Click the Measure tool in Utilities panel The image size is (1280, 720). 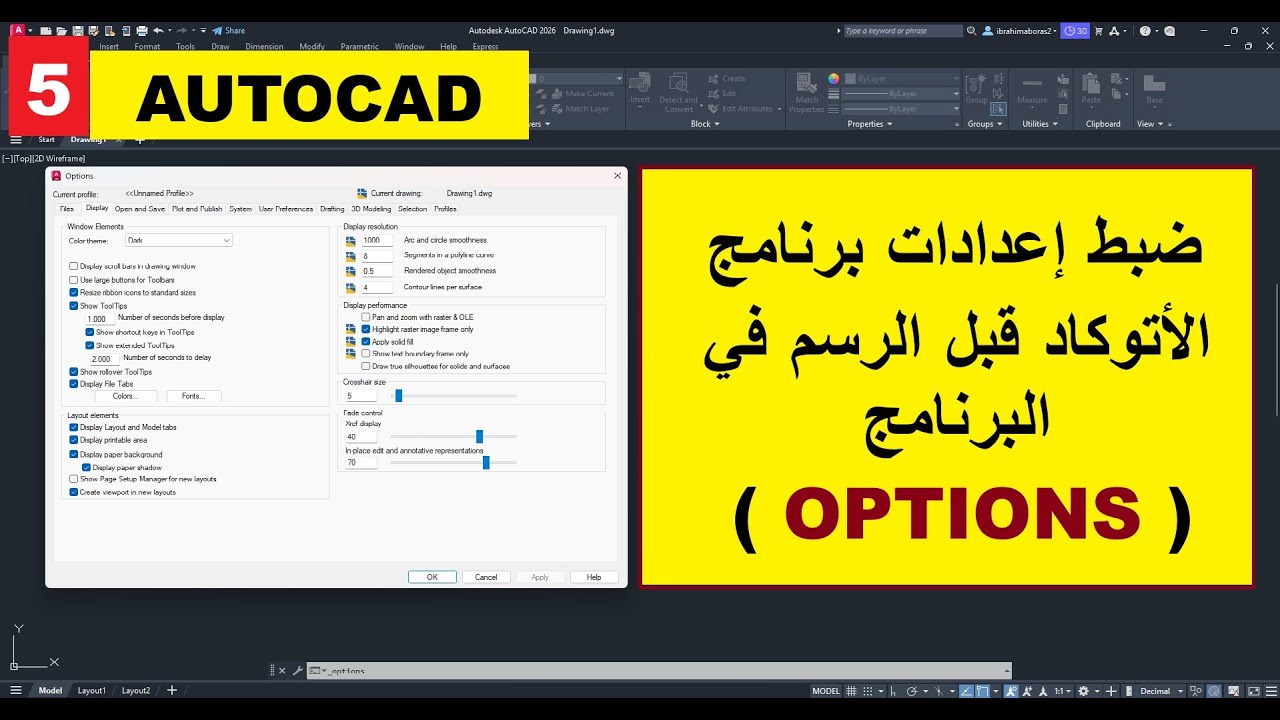1032,89
